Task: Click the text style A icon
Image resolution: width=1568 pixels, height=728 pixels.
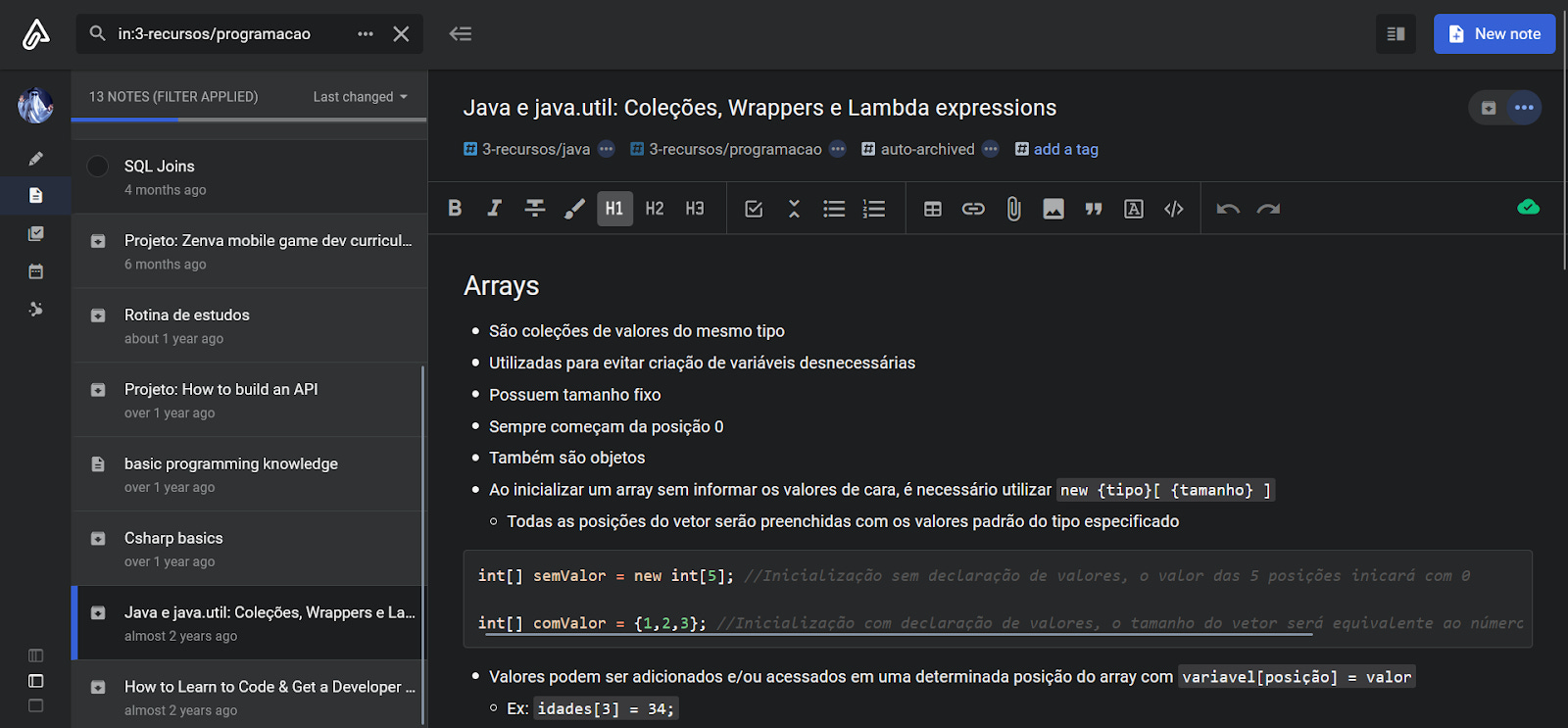Action: click(x=1134, y=208)
